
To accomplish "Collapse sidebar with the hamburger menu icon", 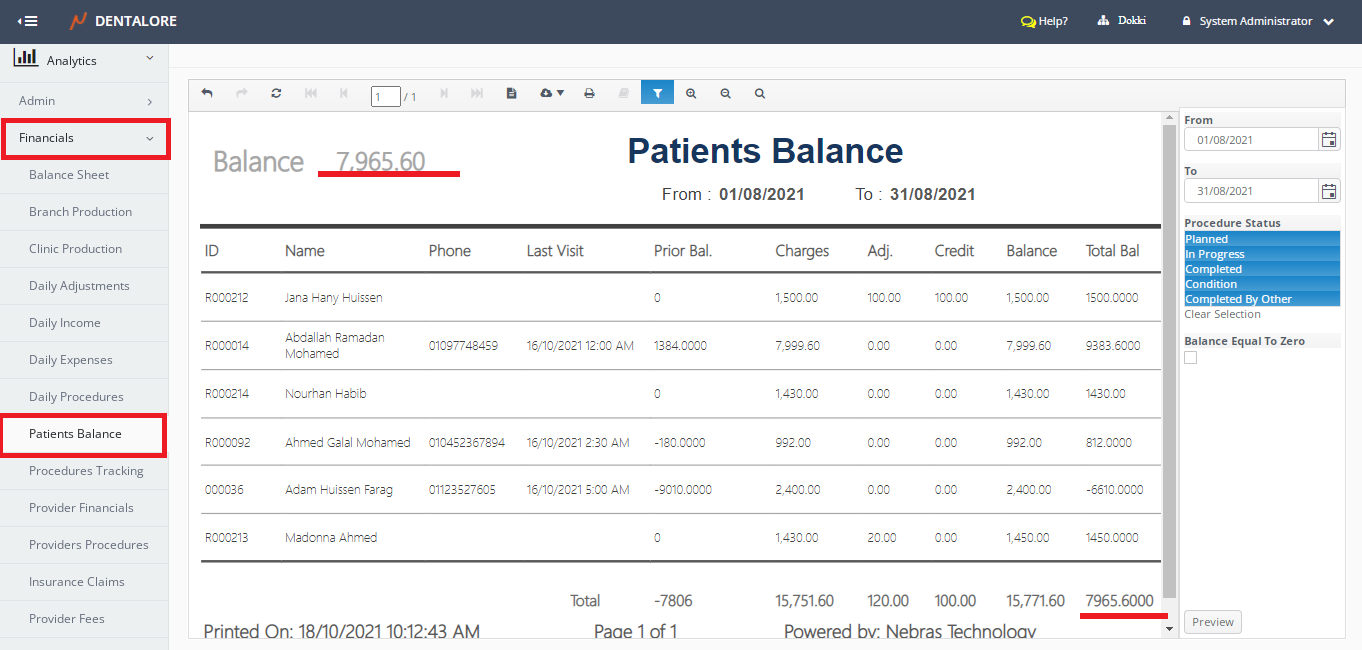I will click(x=28, y=21).
